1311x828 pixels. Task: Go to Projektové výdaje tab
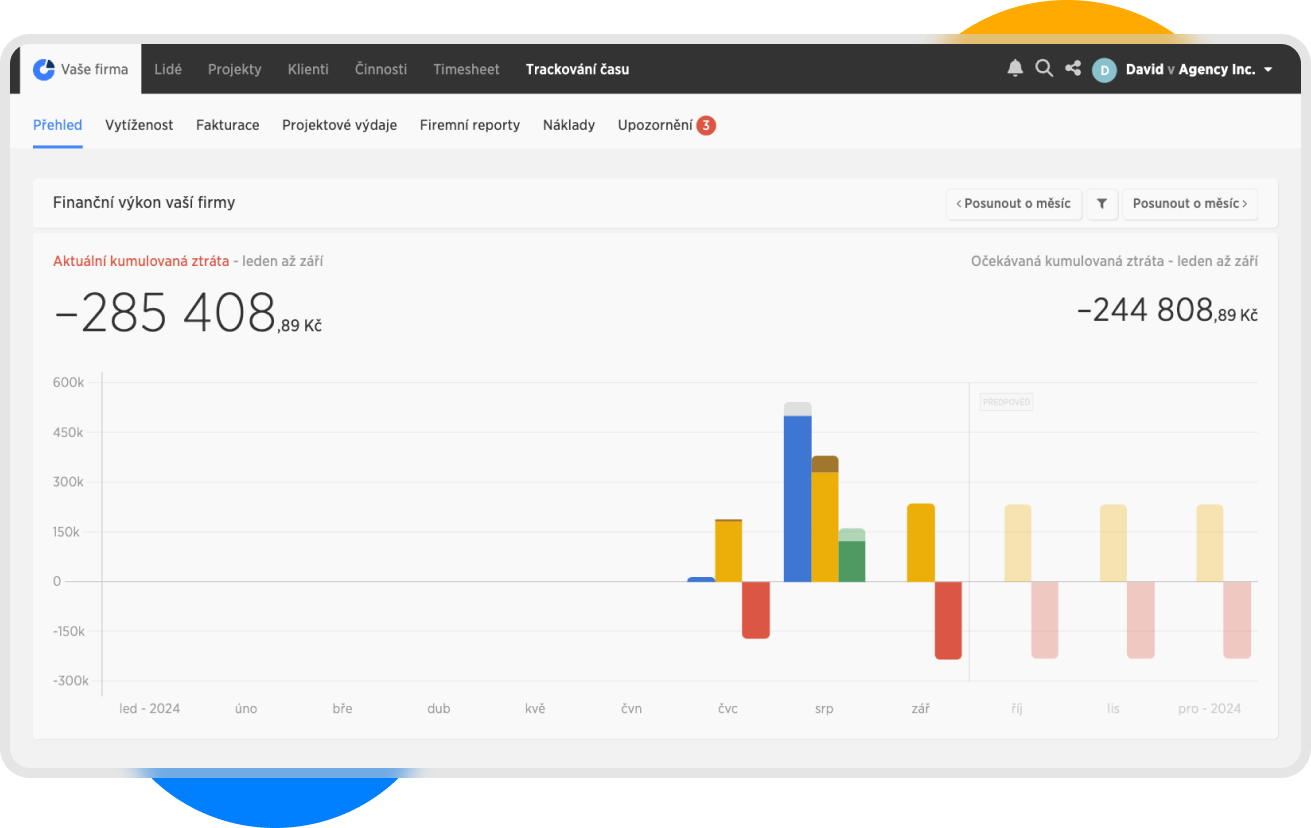point(339,125)
